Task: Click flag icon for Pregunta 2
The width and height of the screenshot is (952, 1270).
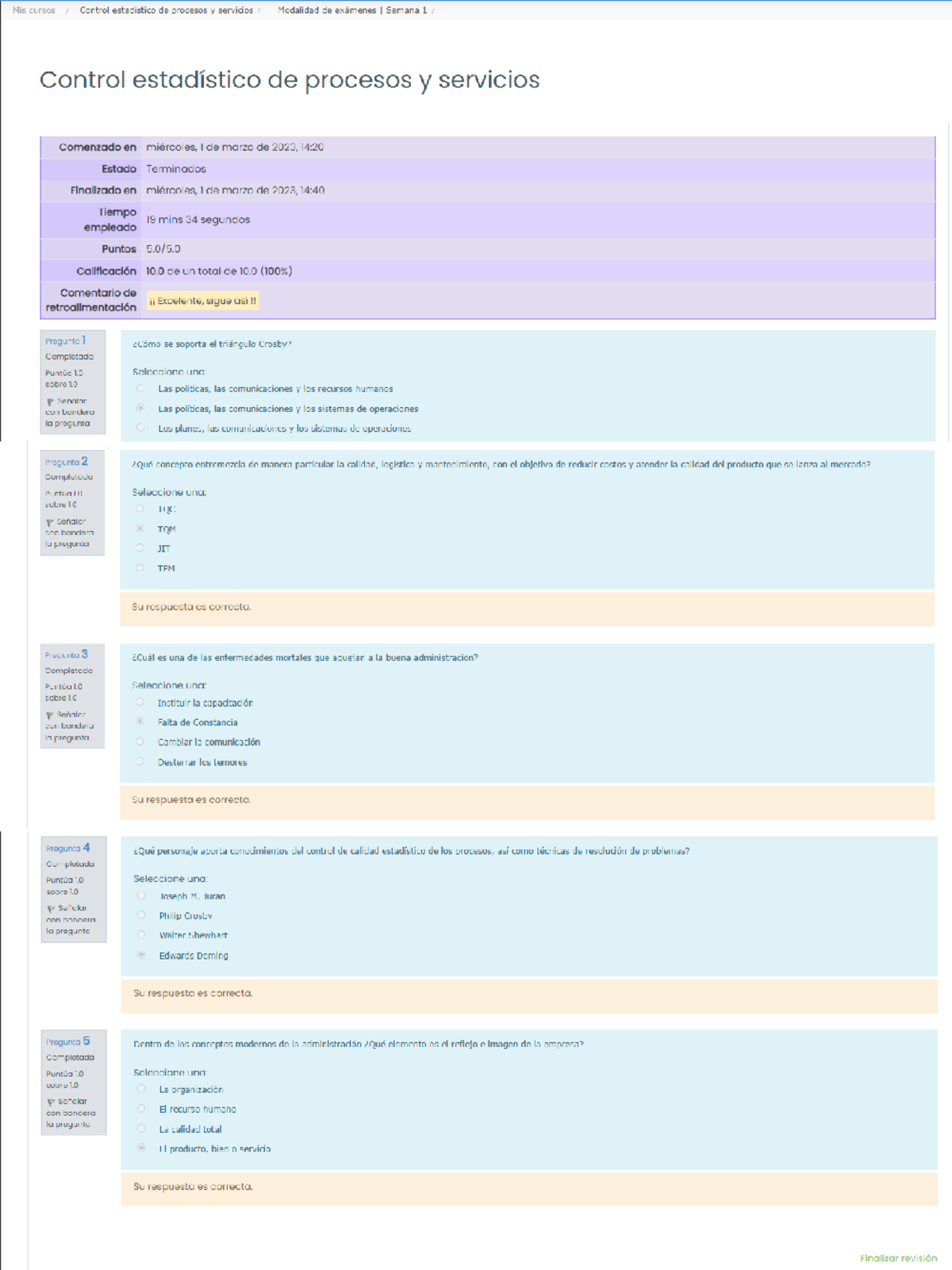Action: click(x=50, y=523)
